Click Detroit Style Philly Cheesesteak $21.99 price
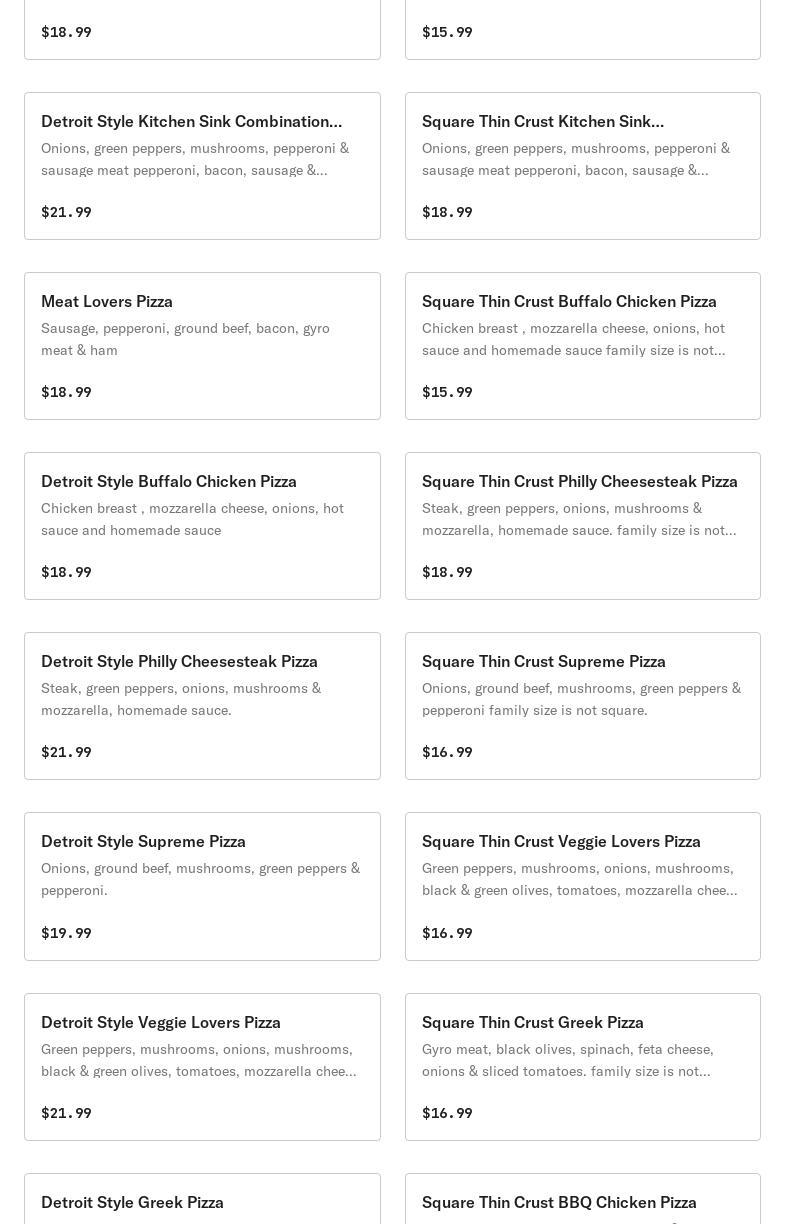Viewport: 785px width, 1224px height. pyautogui.click(x=66, y=752)
